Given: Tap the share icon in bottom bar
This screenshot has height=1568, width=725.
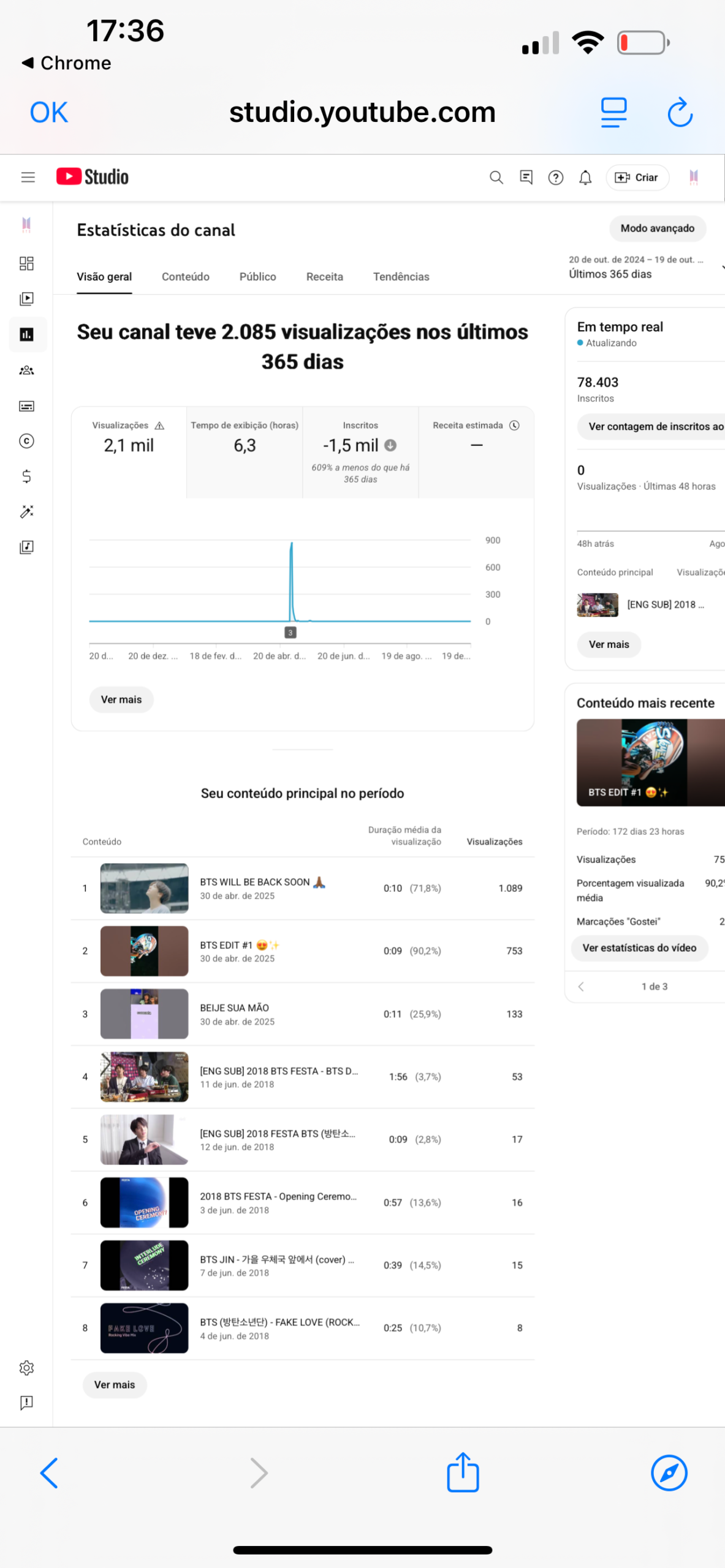Looking at the screenshot, I should point(463,1472).
